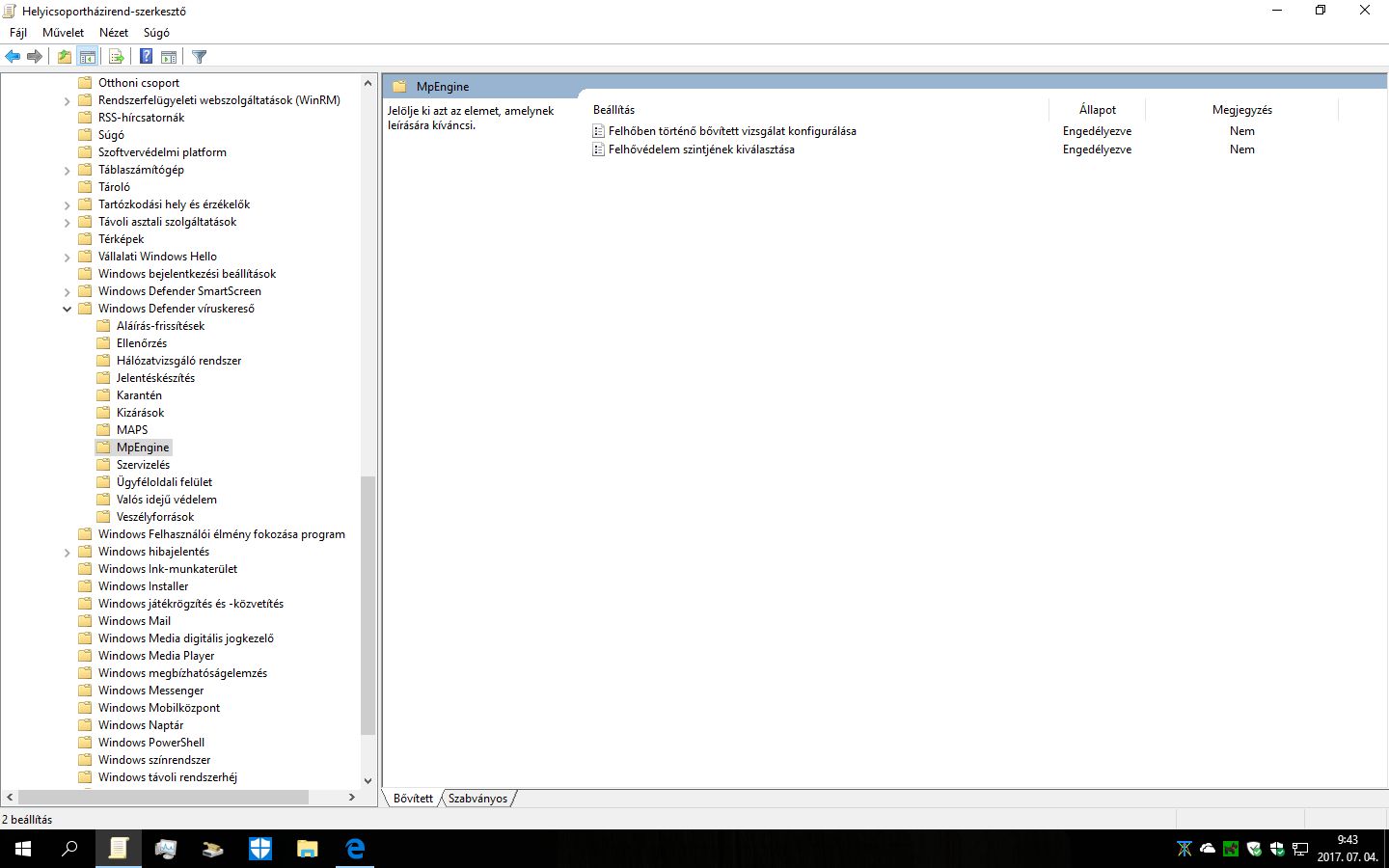Open the Súgó menu
Screen dimensions: 1389x868
click(156, 33)
